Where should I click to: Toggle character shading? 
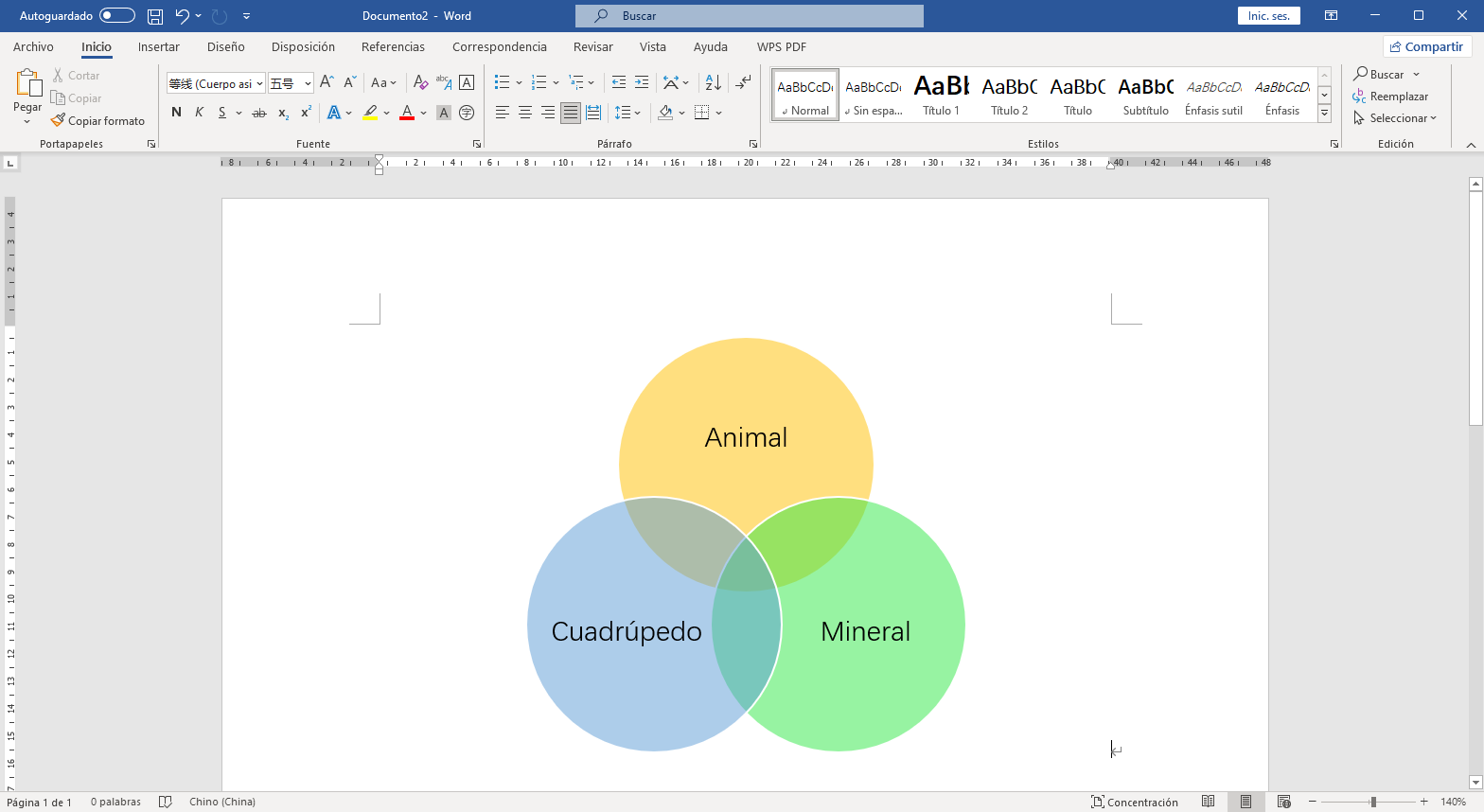[x=444, y=113]
